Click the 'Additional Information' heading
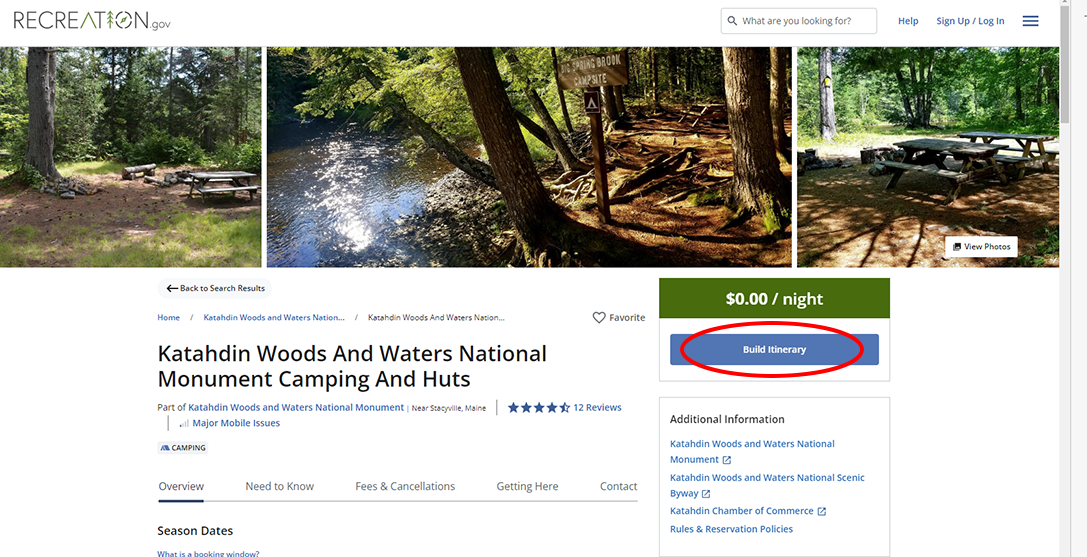 [x=727, y=420]
